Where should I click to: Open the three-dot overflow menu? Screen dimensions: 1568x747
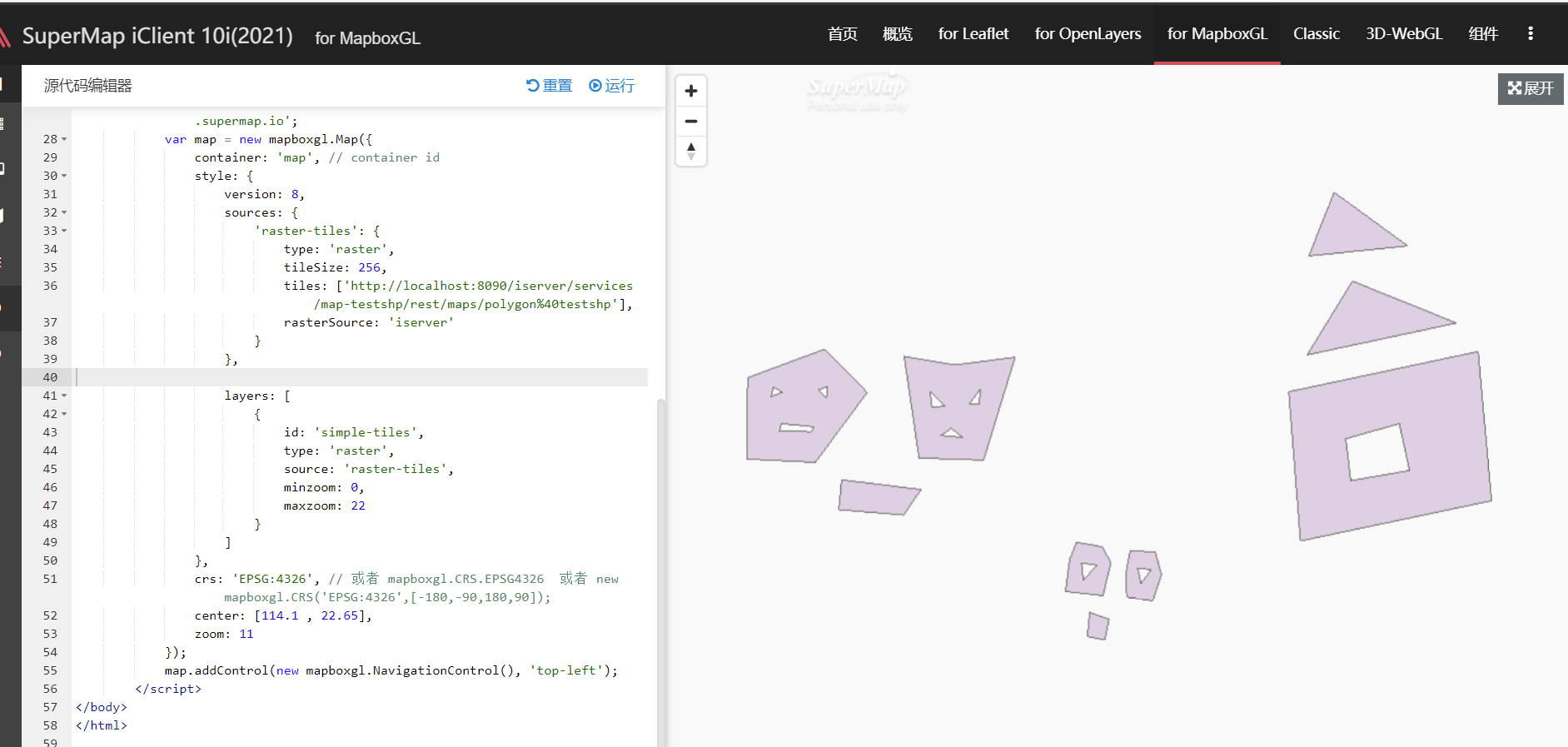[1531, 33]
